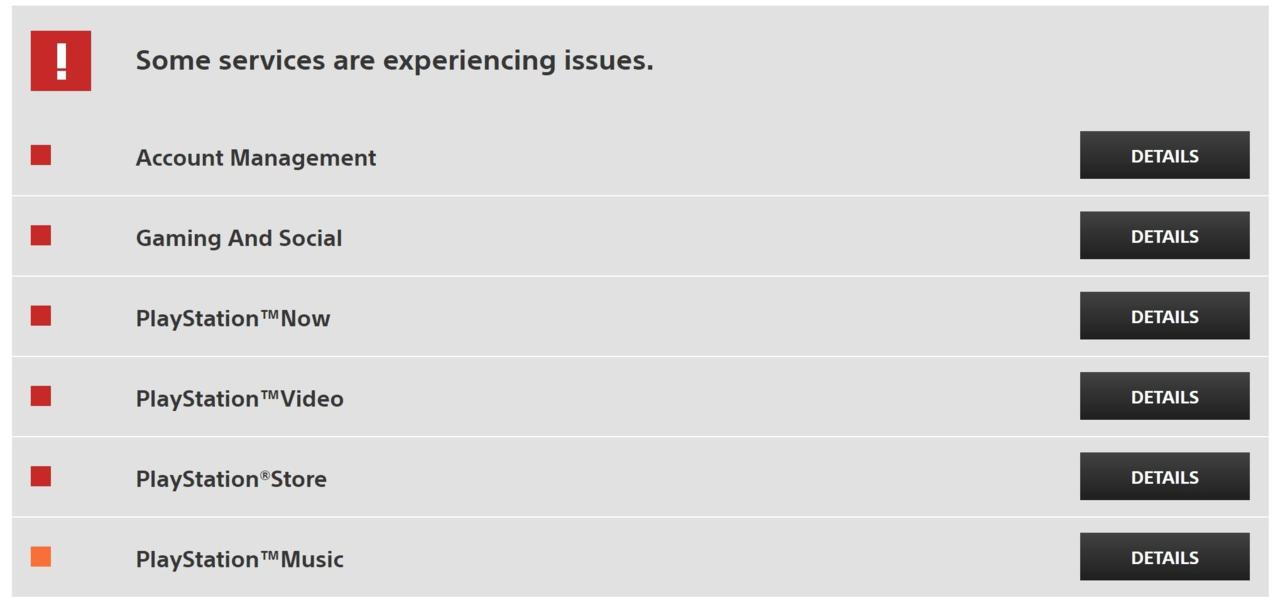Select the PlayStation Video service name
Viewport: 1280px width, 603px height.
click(x=240, y=398)
